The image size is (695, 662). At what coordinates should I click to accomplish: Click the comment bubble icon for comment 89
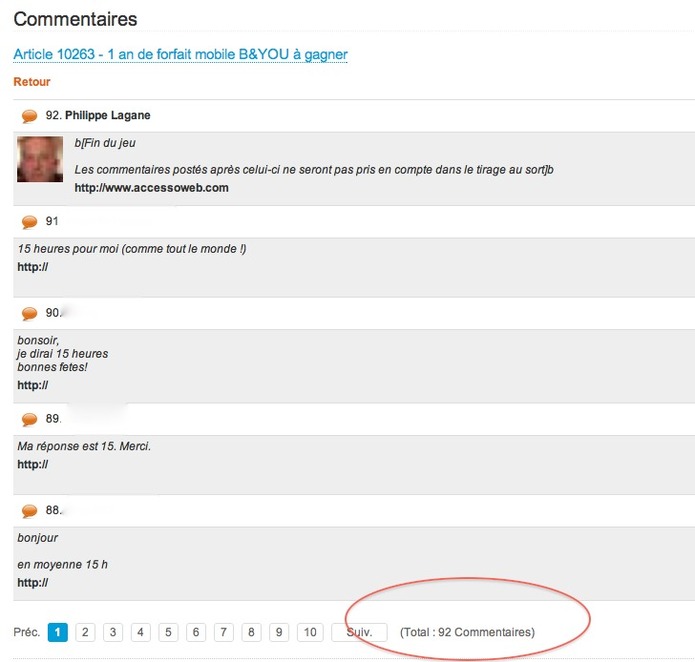tap(29, 419)
